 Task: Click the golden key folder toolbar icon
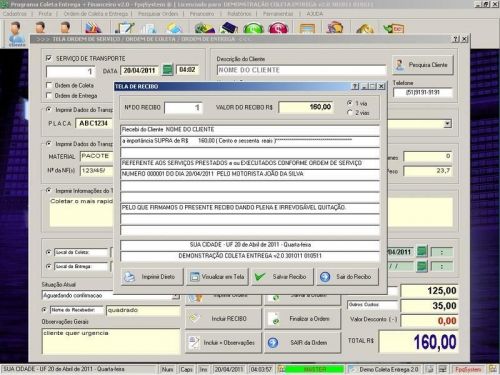tap(365, 28)
